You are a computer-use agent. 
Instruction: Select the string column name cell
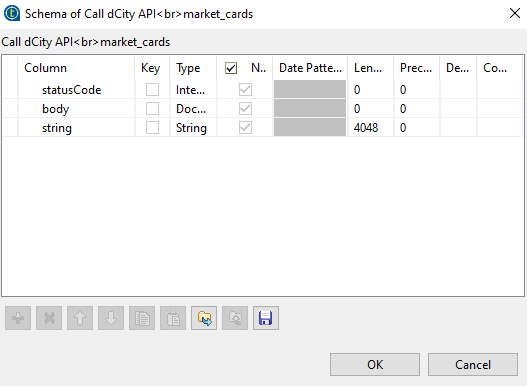pos(76,128)
